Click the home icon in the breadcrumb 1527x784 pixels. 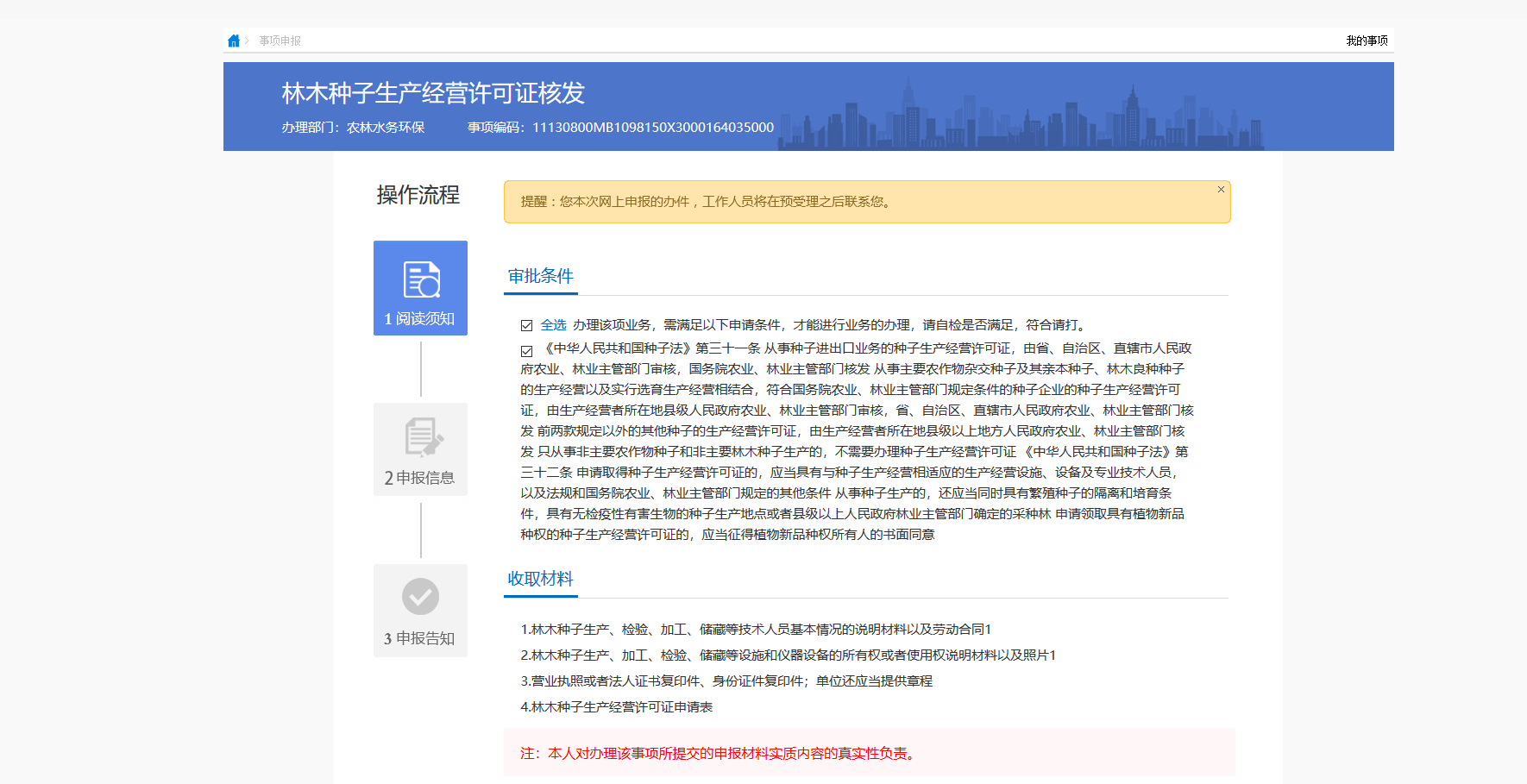233,40
